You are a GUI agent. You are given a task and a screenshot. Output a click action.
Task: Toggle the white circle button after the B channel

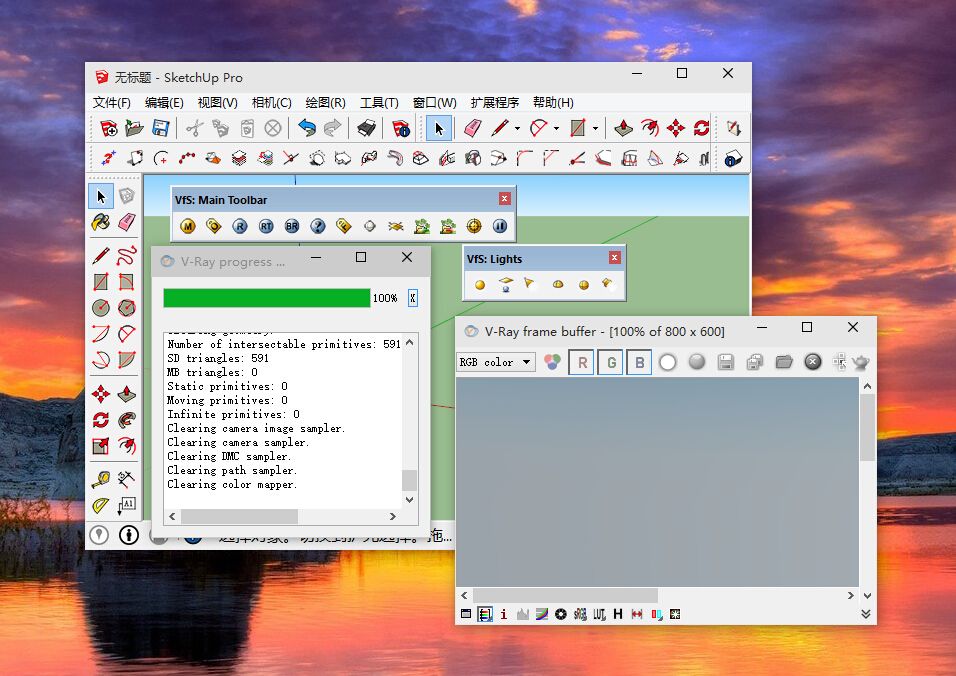[x=668, y=362]
